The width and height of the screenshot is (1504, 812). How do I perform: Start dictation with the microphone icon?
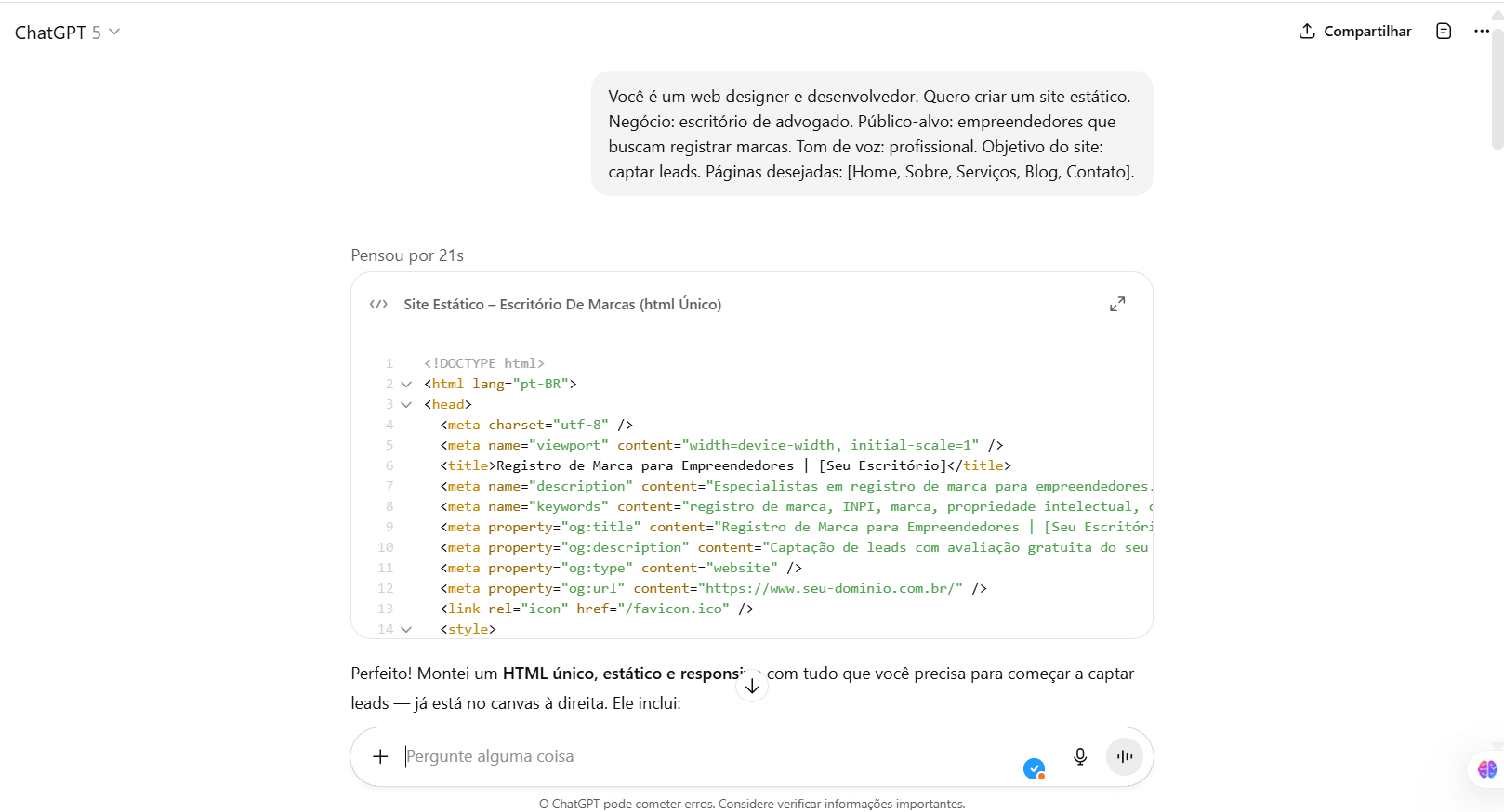coord(1080,756)
